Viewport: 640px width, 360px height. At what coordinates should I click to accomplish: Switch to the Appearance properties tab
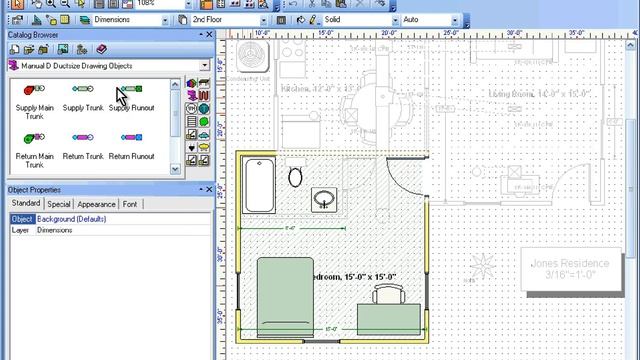[x=96, y=204]
